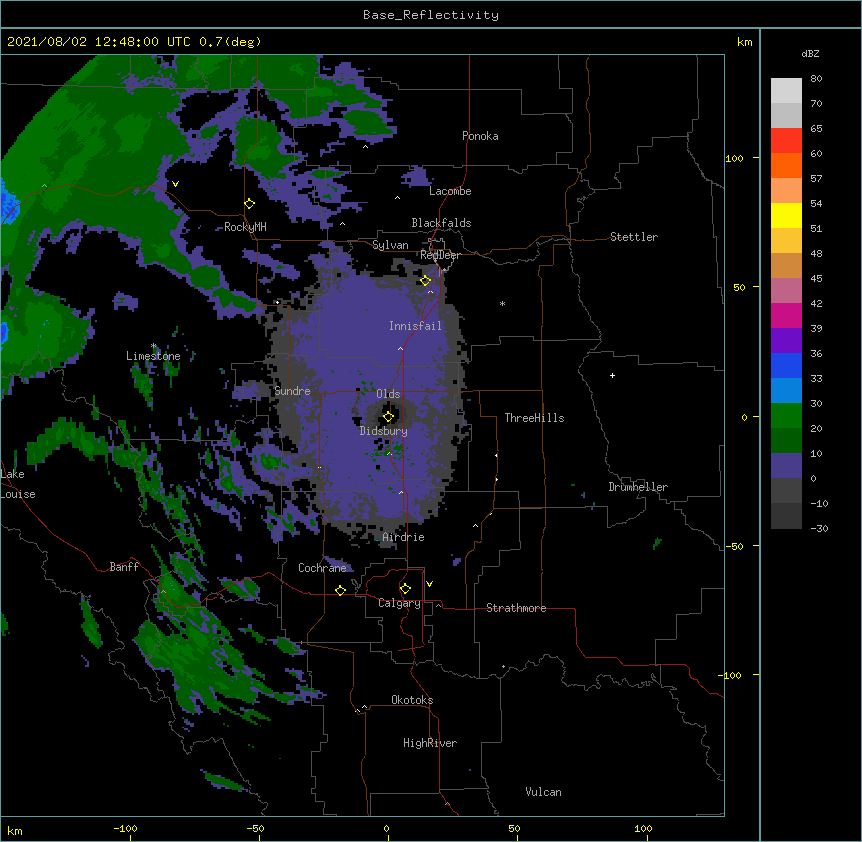Click the yellow diamond marker south of RedDeer
Image resolution: width=862 pixels, height=842 pixels.
426,281
